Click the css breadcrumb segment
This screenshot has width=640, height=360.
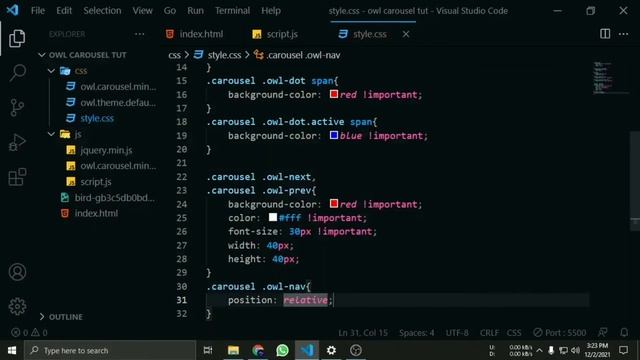(x=174, y=55)
